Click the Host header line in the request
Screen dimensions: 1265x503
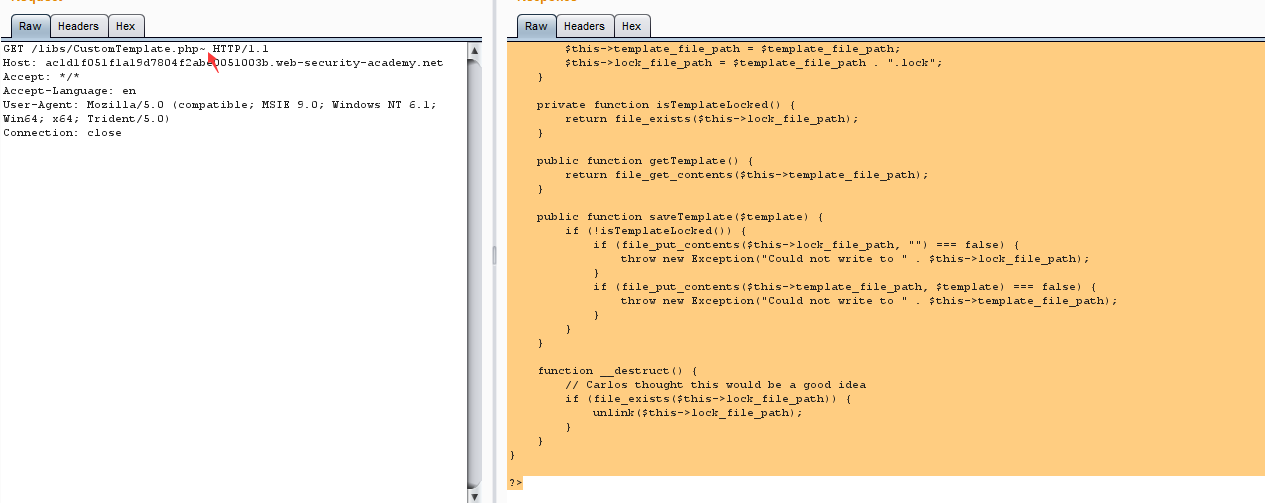223,63
